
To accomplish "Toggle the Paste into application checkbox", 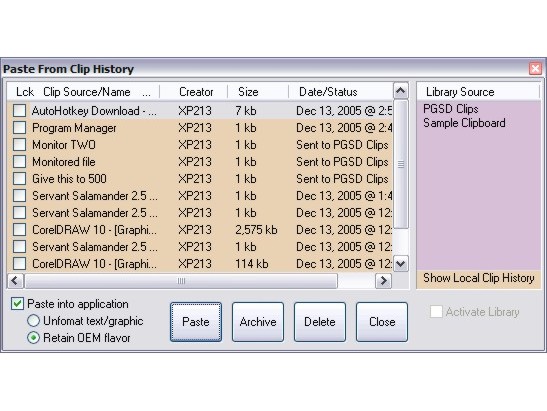I will 17,304.
